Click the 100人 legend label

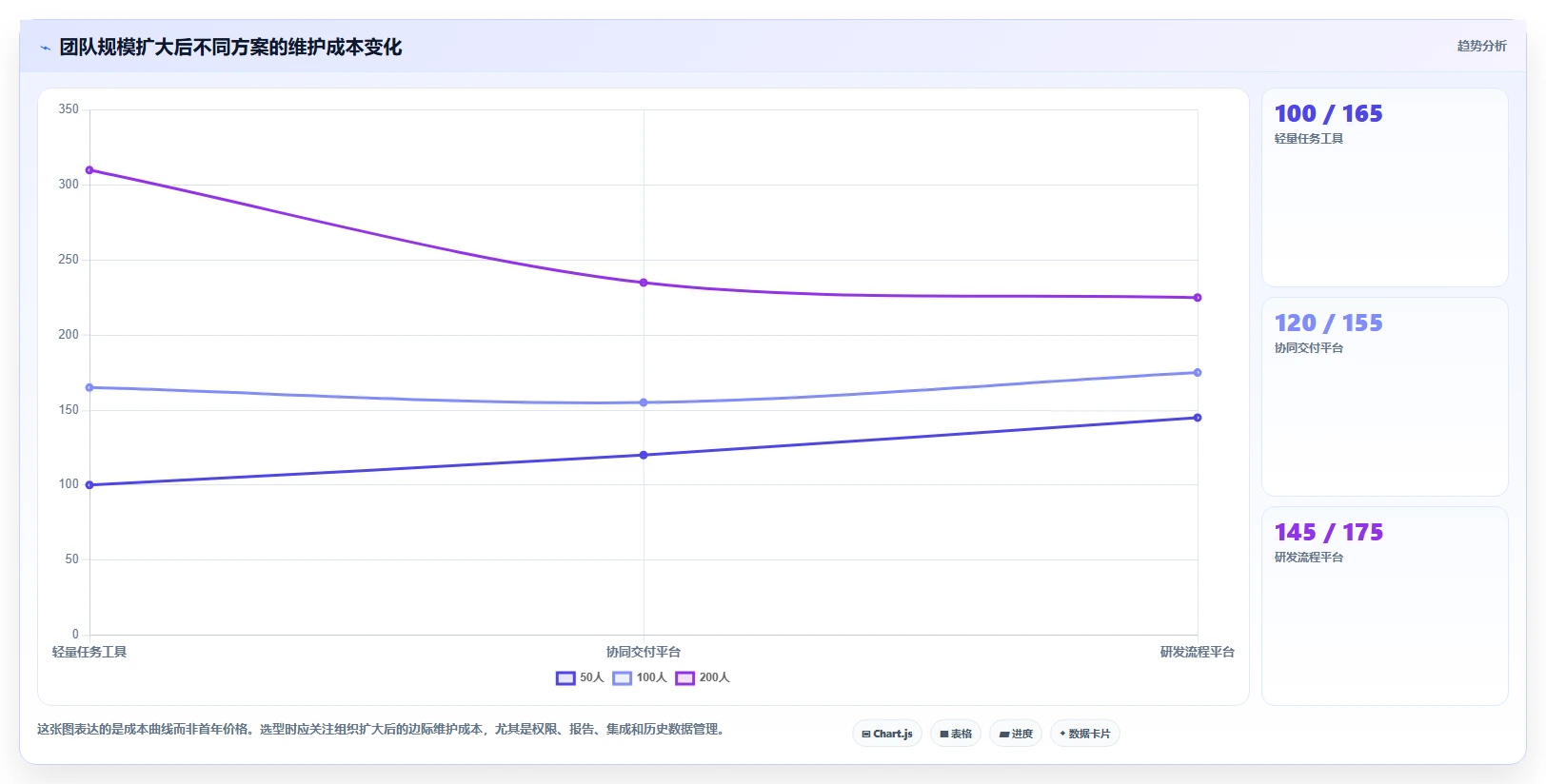click(x=651, y=677)
